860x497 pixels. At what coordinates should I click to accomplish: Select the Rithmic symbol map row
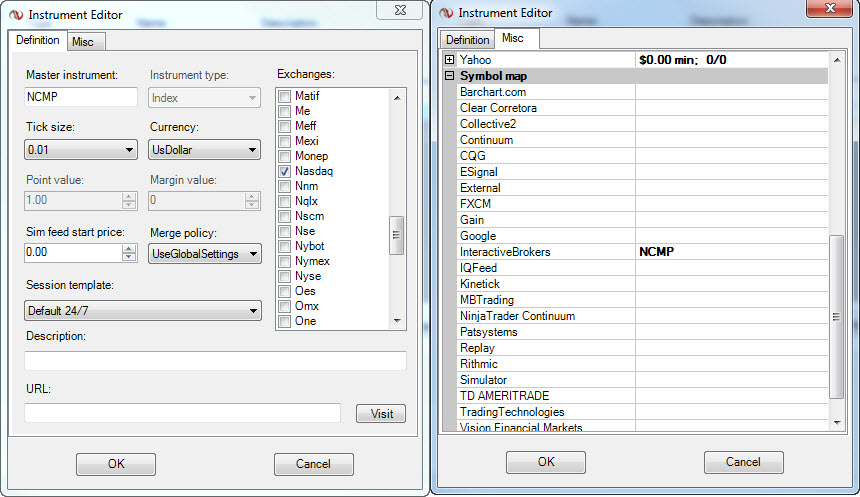pyautogui.click(x=642, y=364)
